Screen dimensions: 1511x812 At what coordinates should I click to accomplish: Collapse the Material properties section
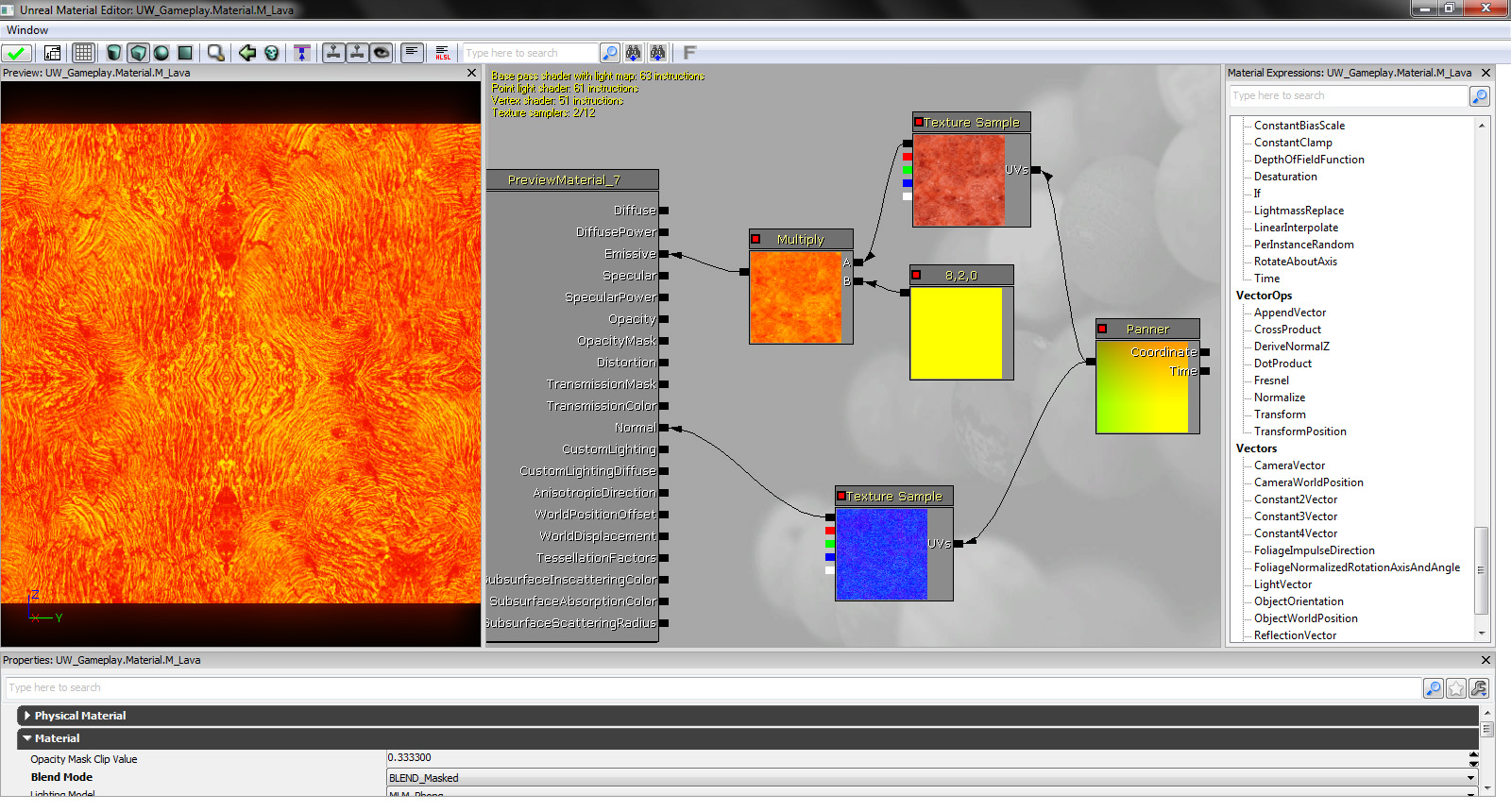click(x=27, y=738)
